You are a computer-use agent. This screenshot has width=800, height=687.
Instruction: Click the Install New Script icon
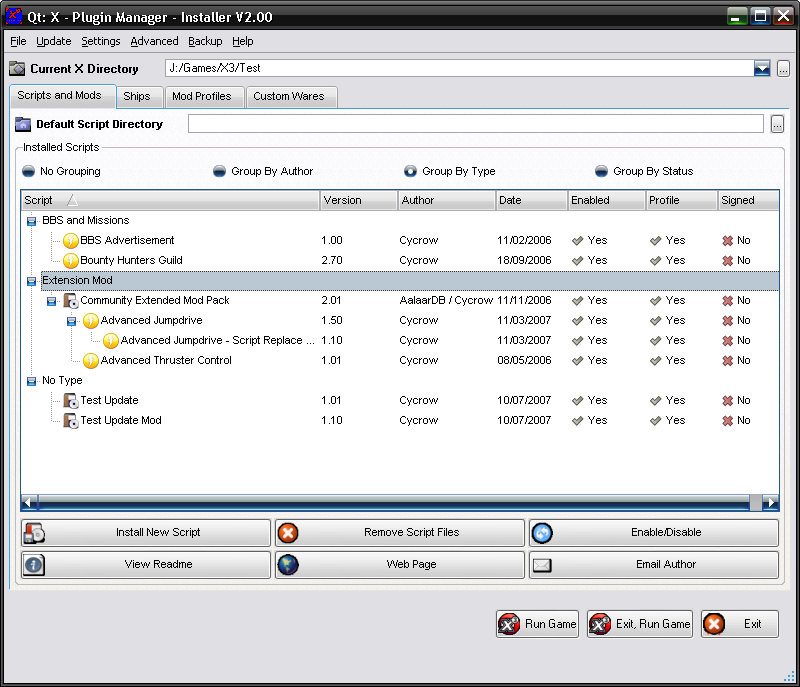point(34,533)
